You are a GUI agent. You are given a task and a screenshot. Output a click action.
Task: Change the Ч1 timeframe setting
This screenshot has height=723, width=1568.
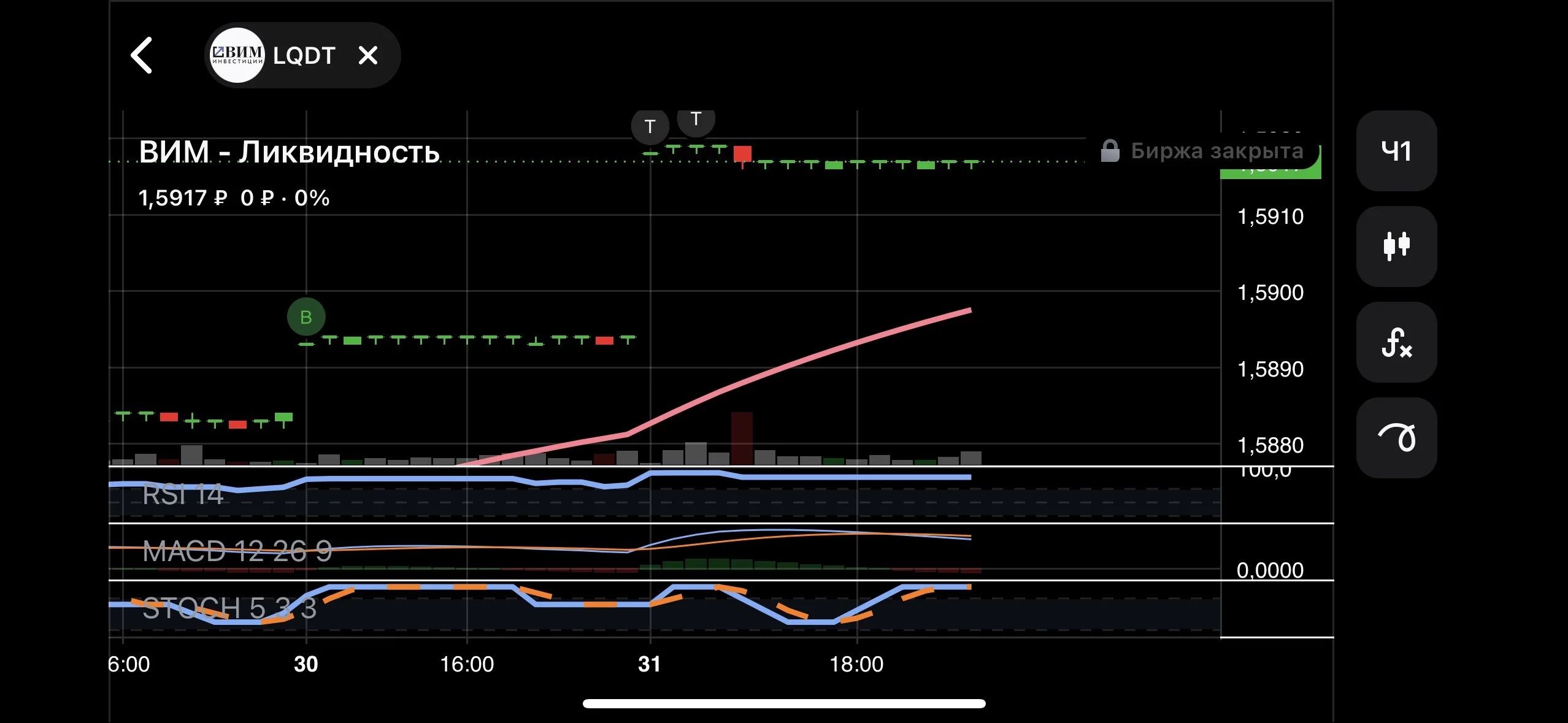(1396, 151)
